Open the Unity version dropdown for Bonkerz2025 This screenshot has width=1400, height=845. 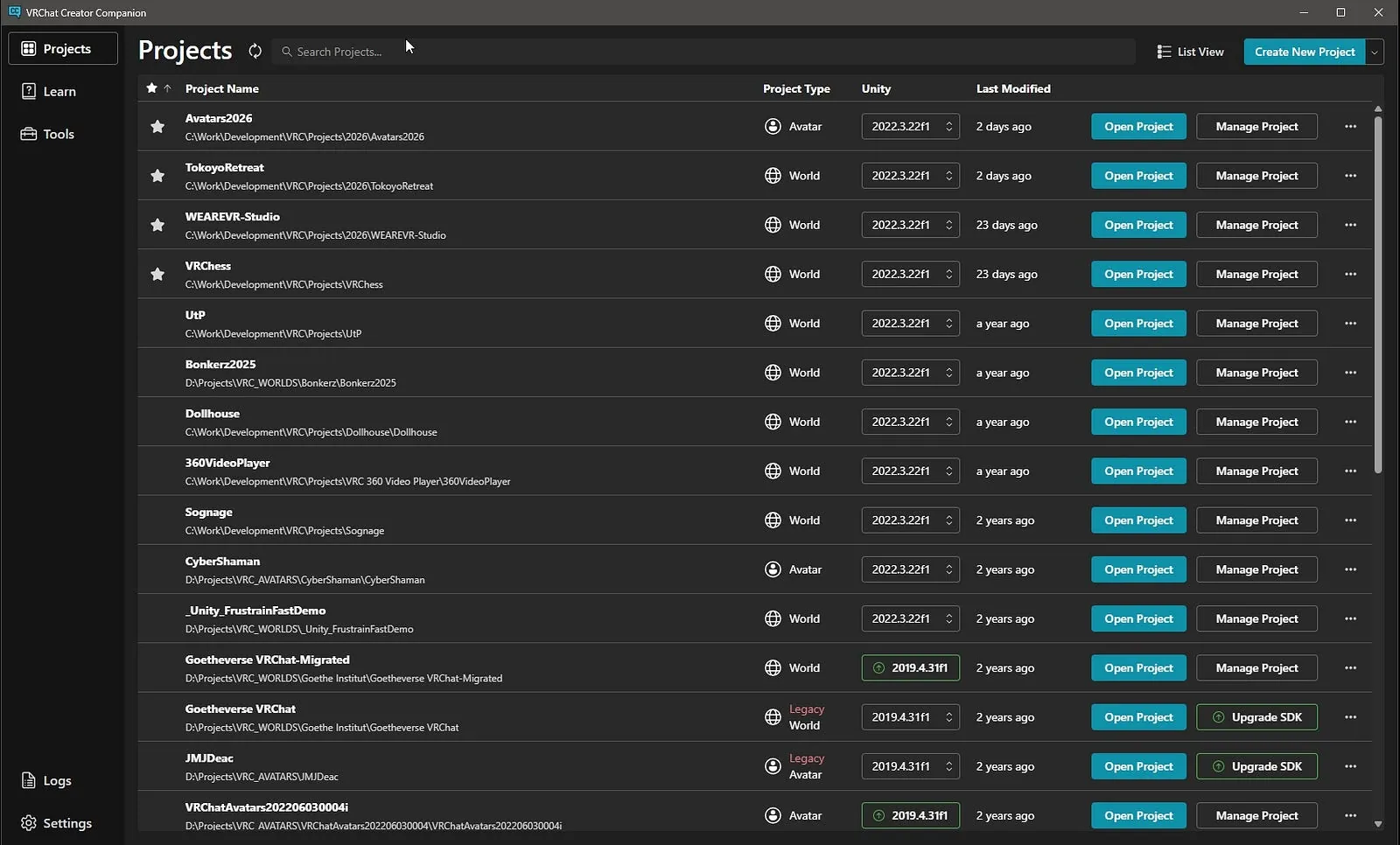pyautogui.click(x=910, y=373)
